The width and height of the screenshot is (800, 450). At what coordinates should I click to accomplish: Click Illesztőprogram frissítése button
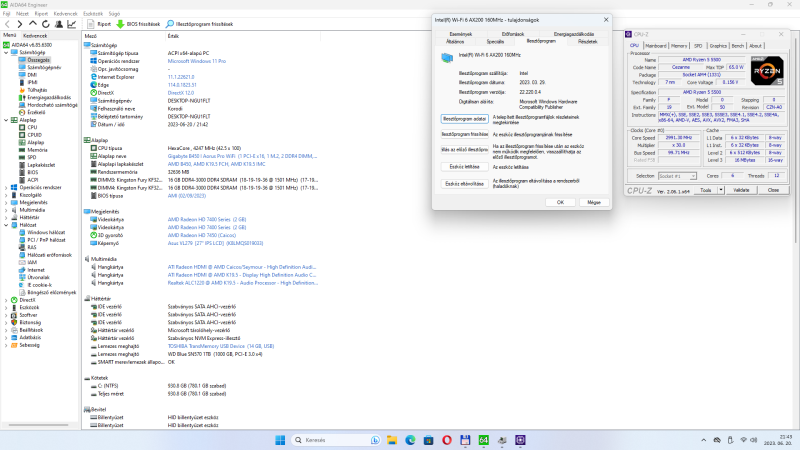[x=464, y=134]
